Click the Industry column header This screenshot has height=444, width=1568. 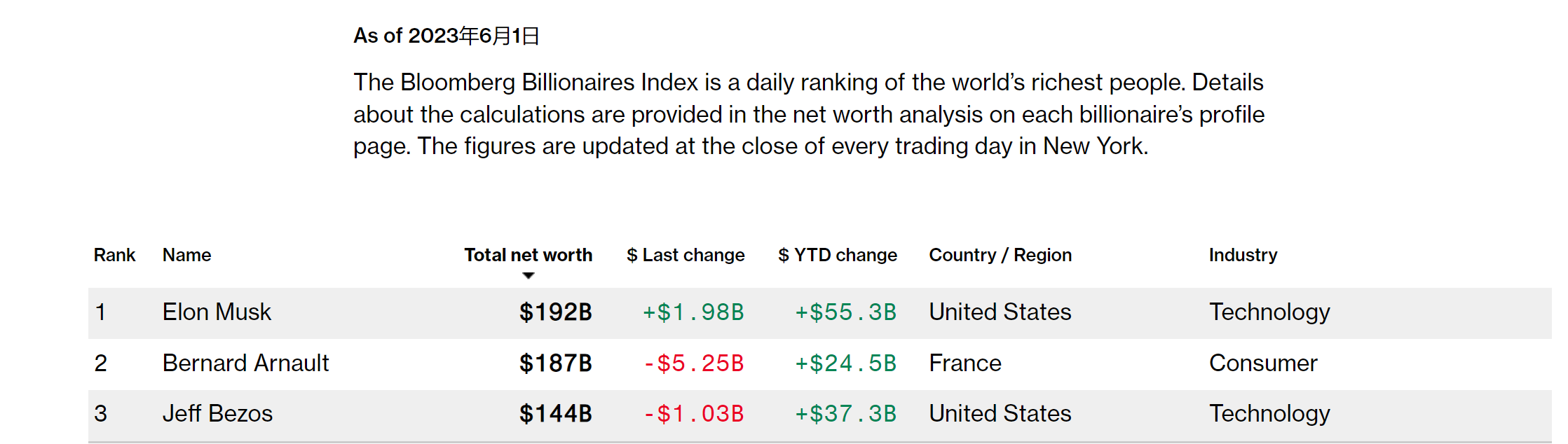click(1242, 255)
